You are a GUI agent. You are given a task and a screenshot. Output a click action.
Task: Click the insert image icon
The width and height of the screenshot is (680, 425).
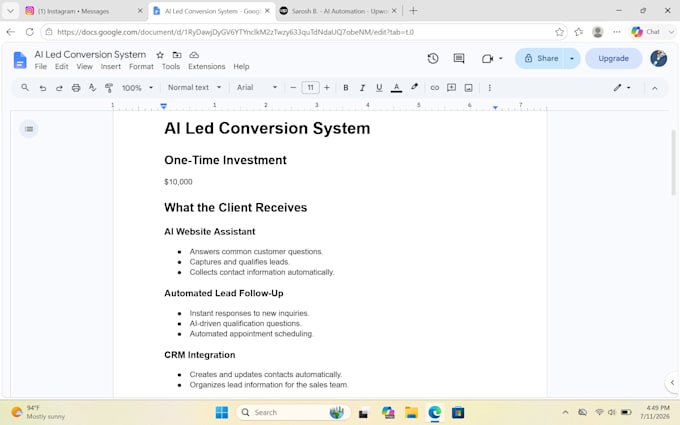[468, 88]
